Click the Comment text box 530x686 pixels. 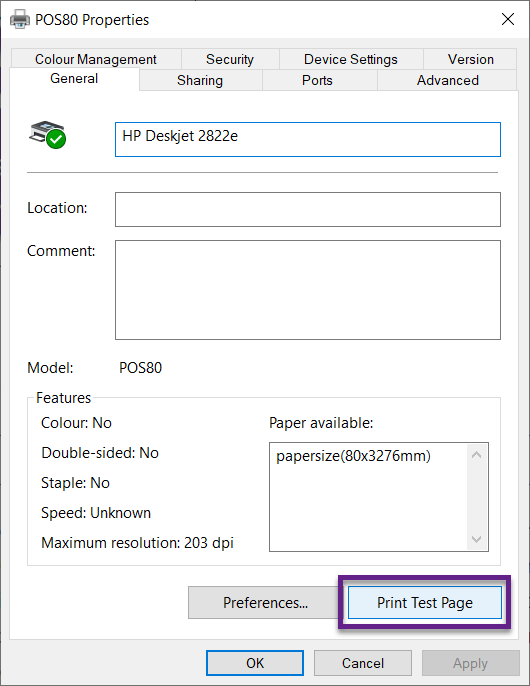pyautogui.click(x=308, y=290)
